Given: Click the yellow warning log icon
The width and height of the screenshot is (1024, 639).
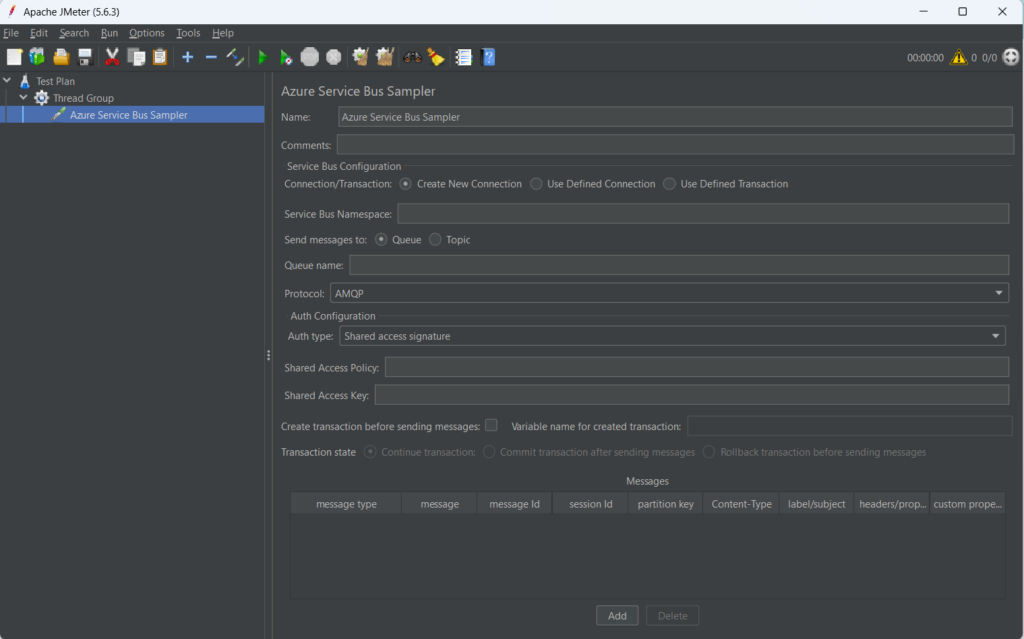Looking at the screenshot, I should (958, 58).
